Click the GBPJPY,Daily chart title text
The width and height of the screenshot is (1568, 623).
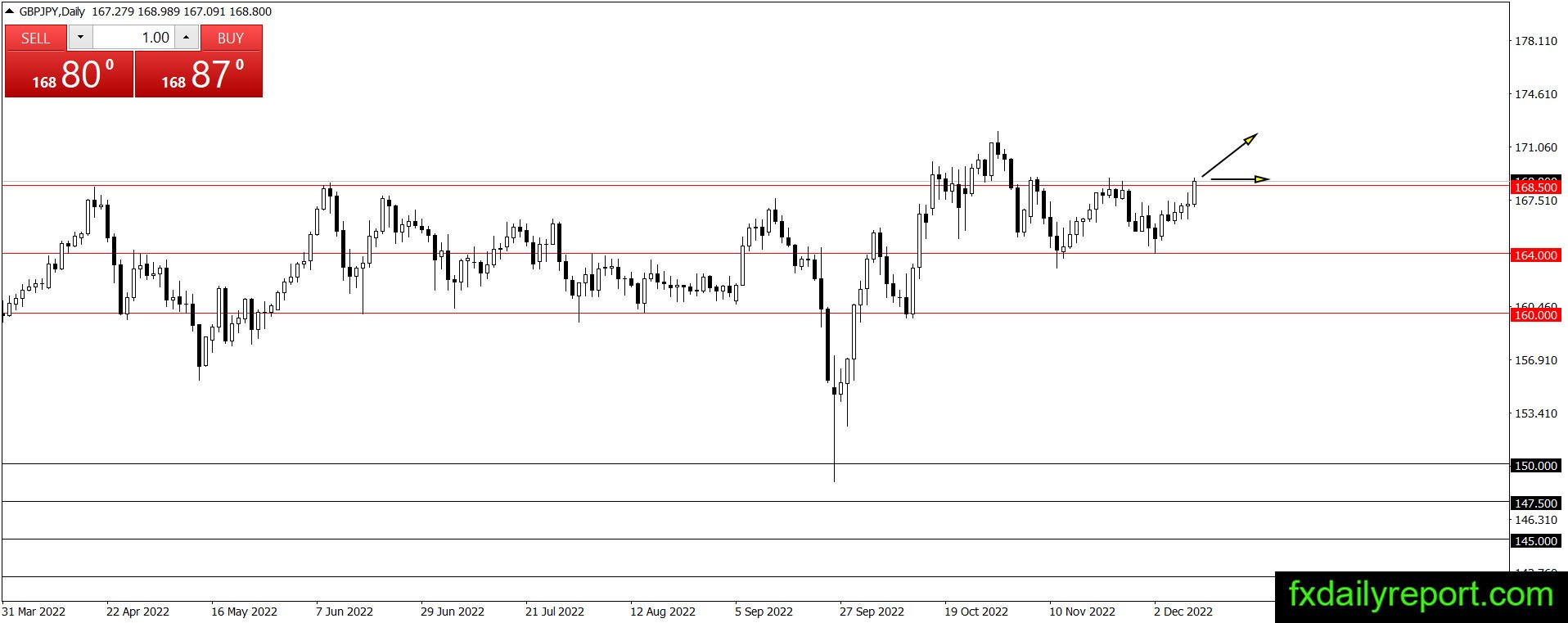click(x=52, y=11)
